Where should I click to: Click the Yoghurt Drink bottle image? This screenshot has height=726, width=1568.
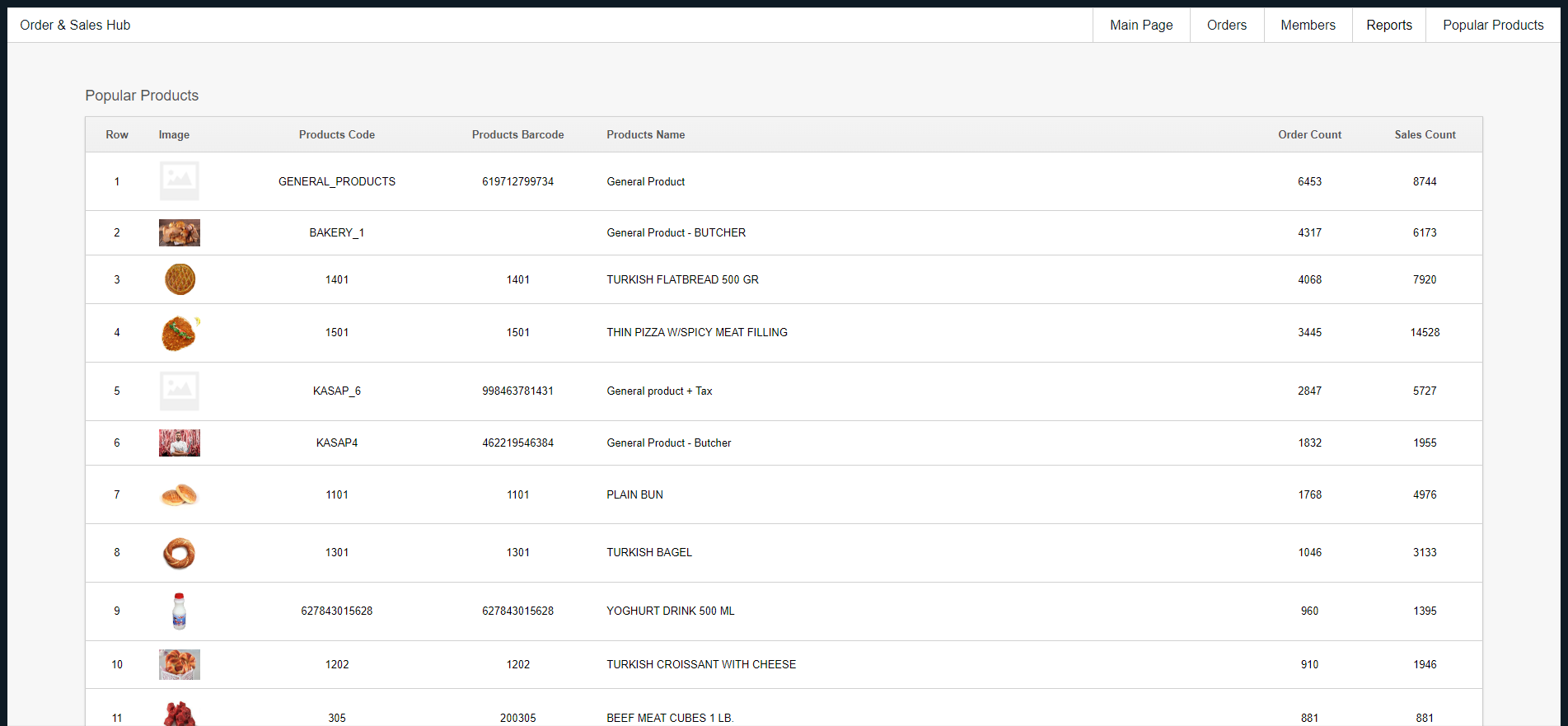(x=180, y=611)
